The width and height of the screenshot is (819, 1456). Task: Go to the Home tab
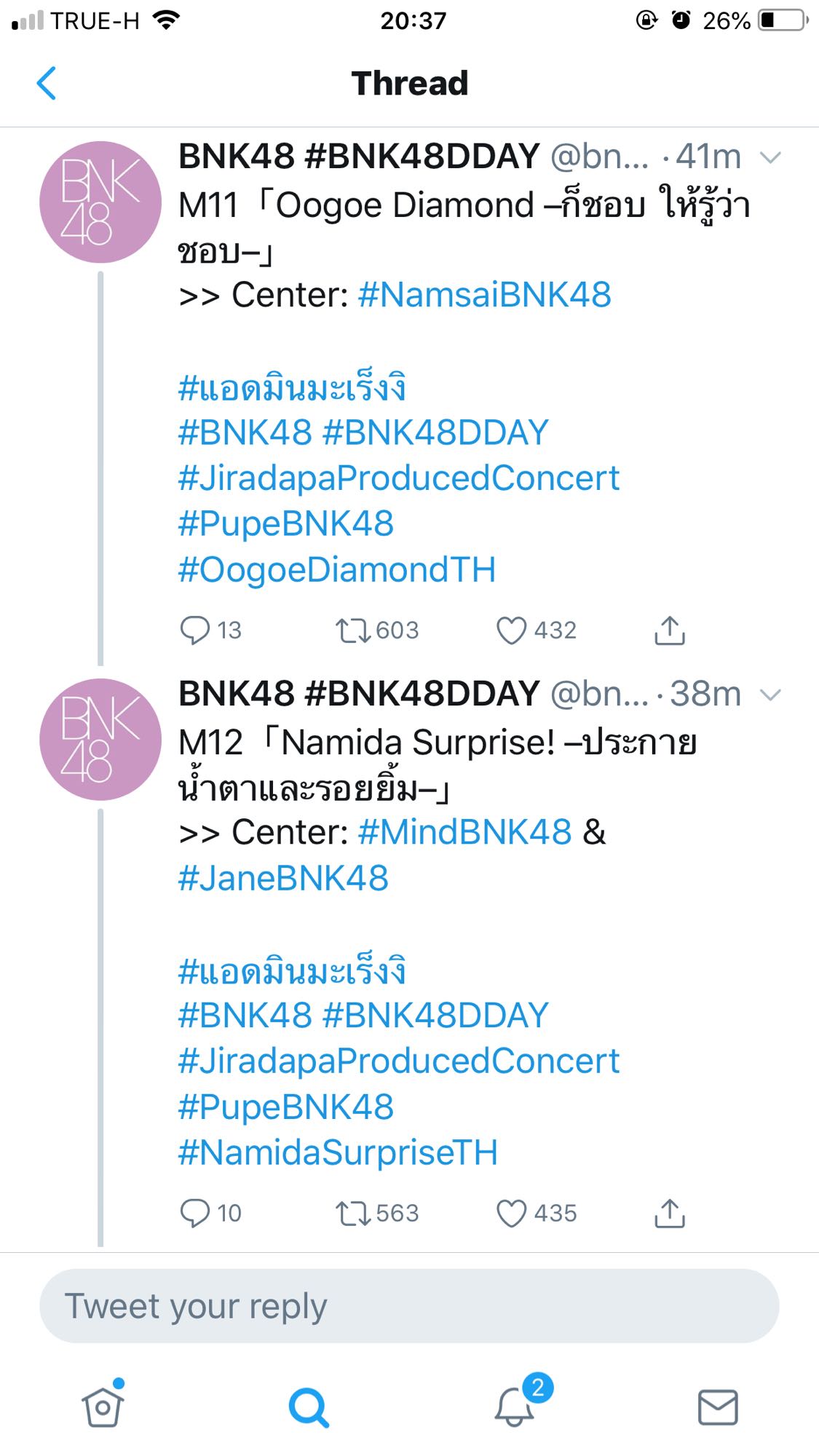pos(103,1406)
